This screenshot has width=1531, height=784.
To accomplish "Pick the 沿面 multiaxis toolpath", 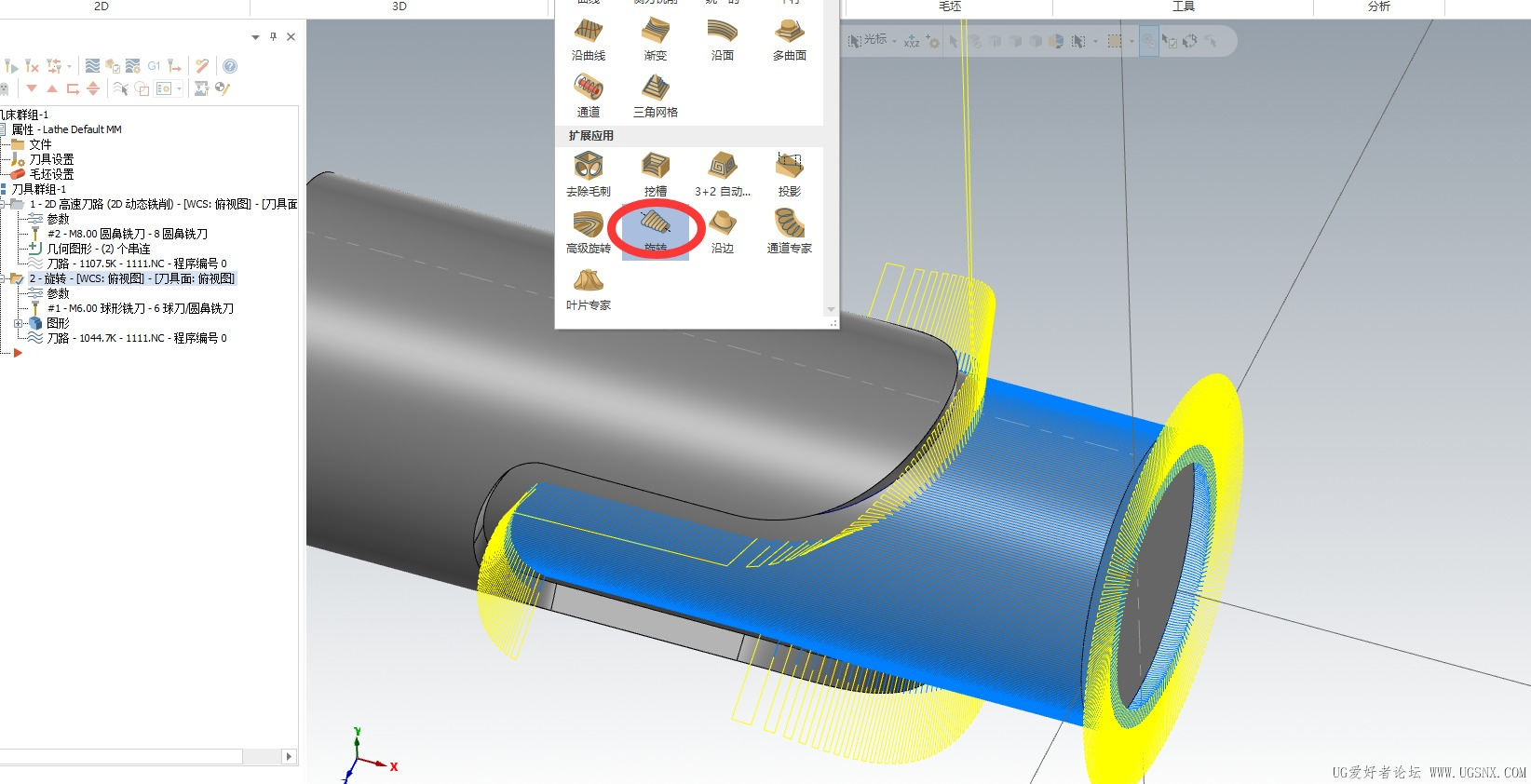I will 723,40.
